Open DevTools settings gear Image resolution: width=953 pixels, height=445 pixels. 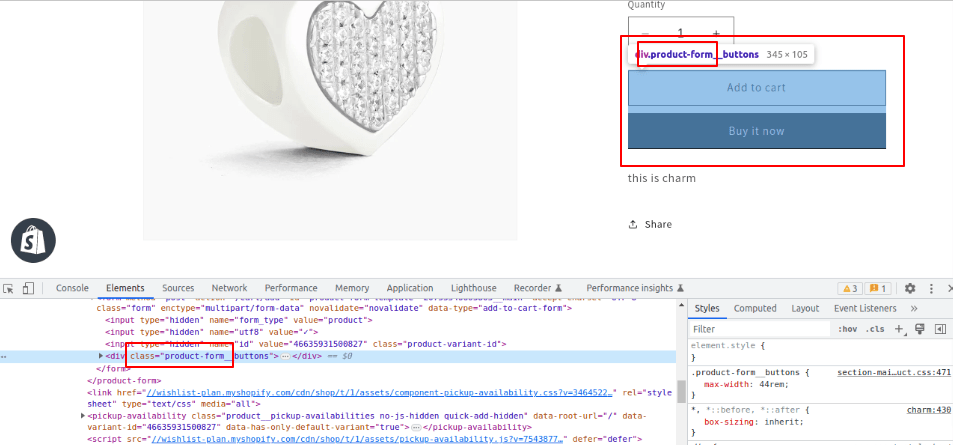(910, 288)
